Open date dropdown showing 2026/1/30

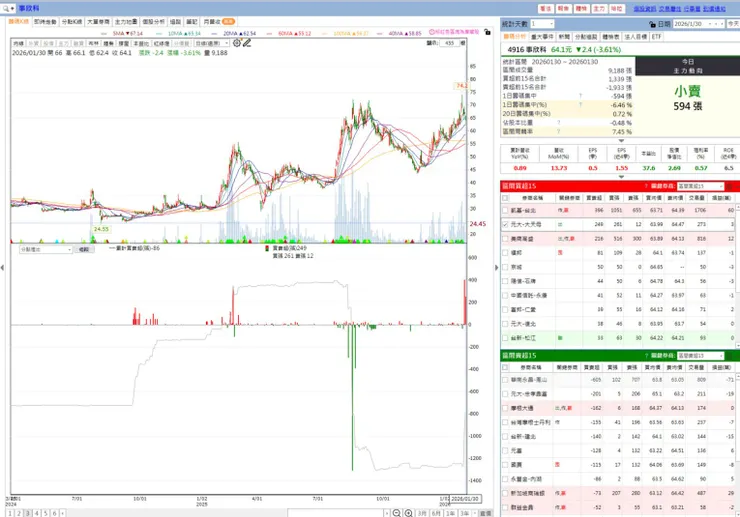[698, 24]
